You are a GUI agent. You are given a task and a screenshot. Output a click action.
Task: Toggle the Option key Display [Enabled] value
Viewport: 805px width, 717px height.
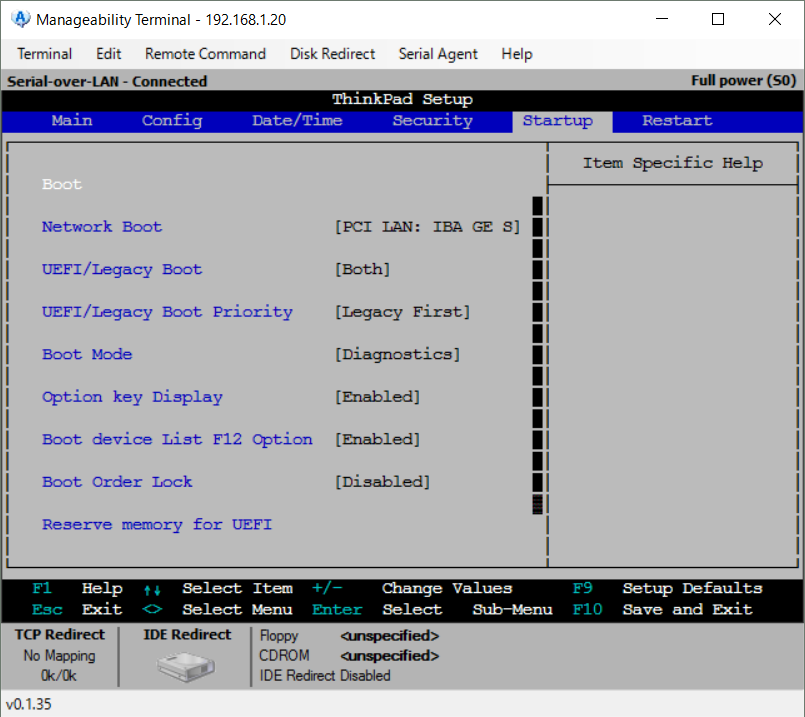pos(377,397)
